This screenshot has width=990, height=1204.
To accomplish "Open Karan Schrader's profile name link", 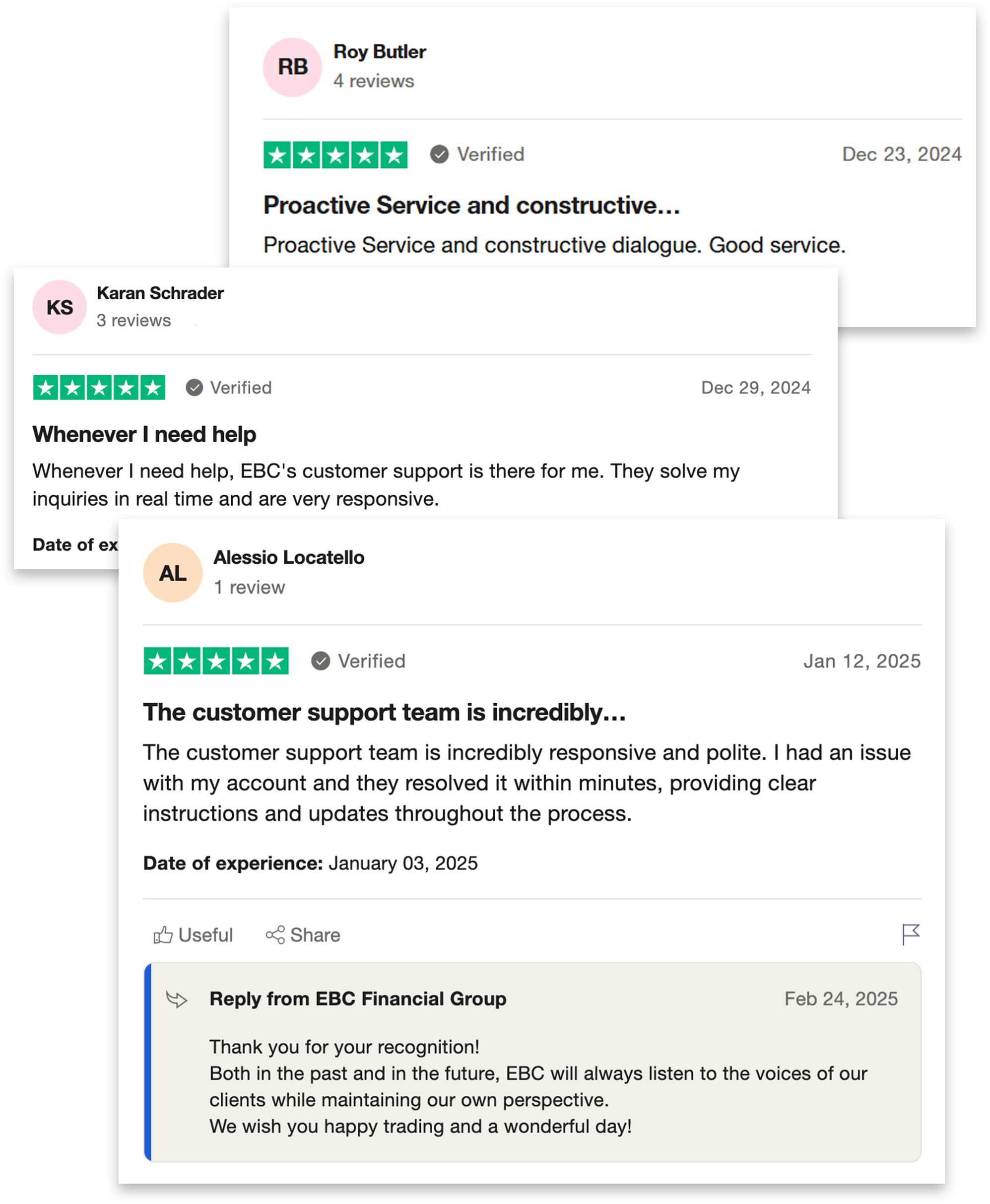I will tap(160, 293).
